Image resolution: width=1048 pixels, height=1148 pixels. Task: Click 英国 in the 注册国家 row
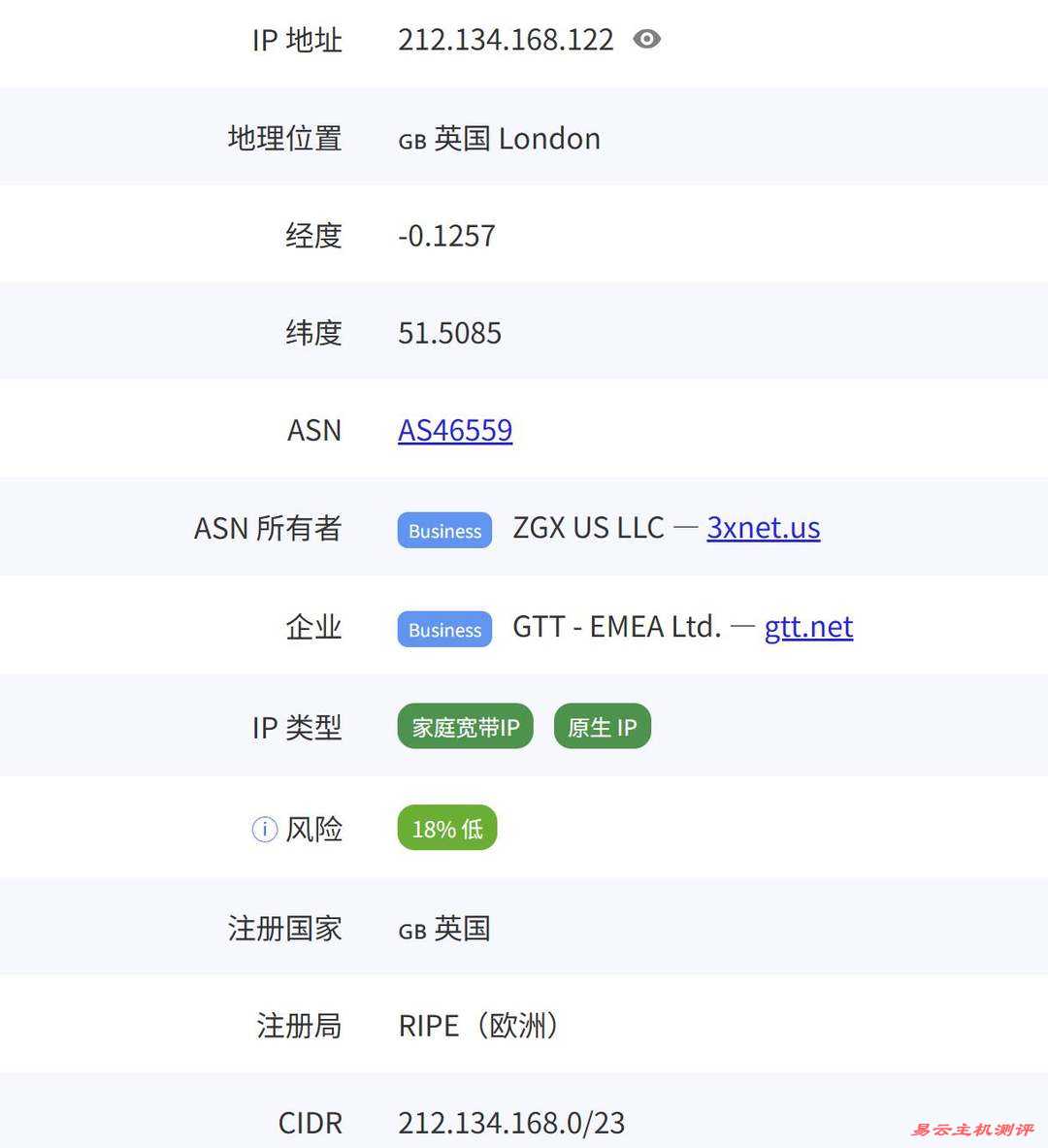[462, 929]
